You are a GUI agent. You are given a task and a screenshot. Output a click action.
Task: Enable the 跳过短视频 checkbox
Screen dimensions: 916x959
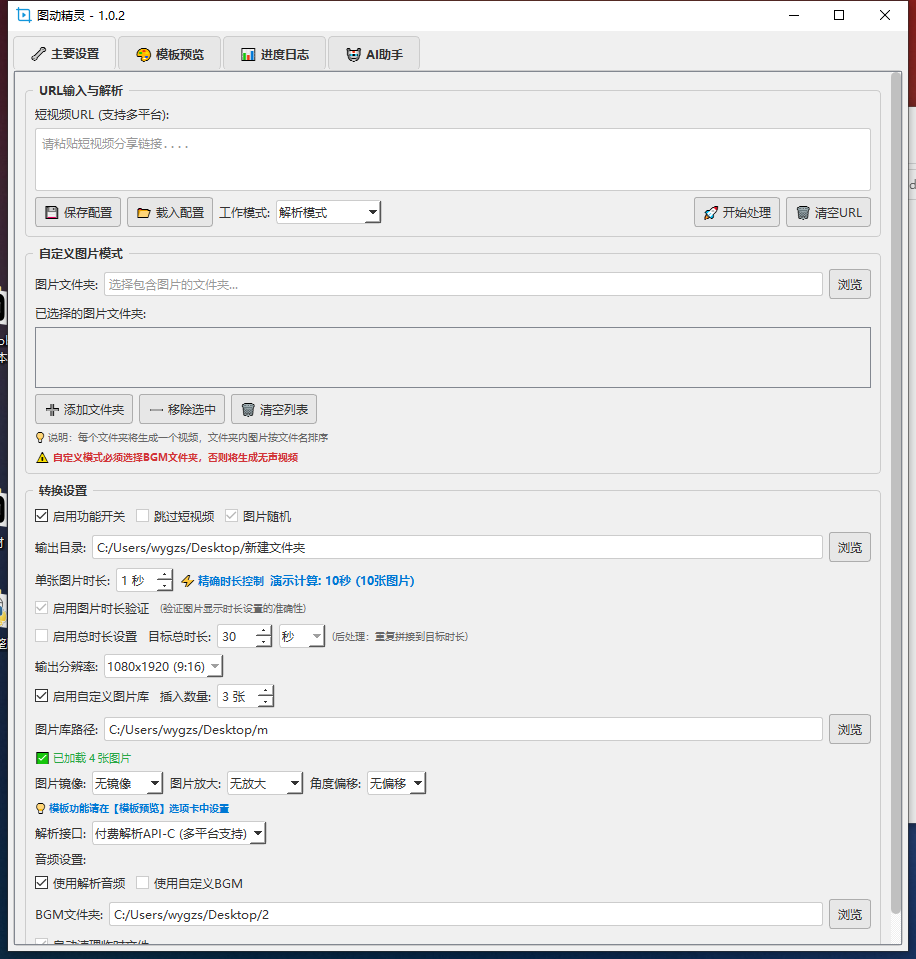pyautogui.click(x=143, y=516)
